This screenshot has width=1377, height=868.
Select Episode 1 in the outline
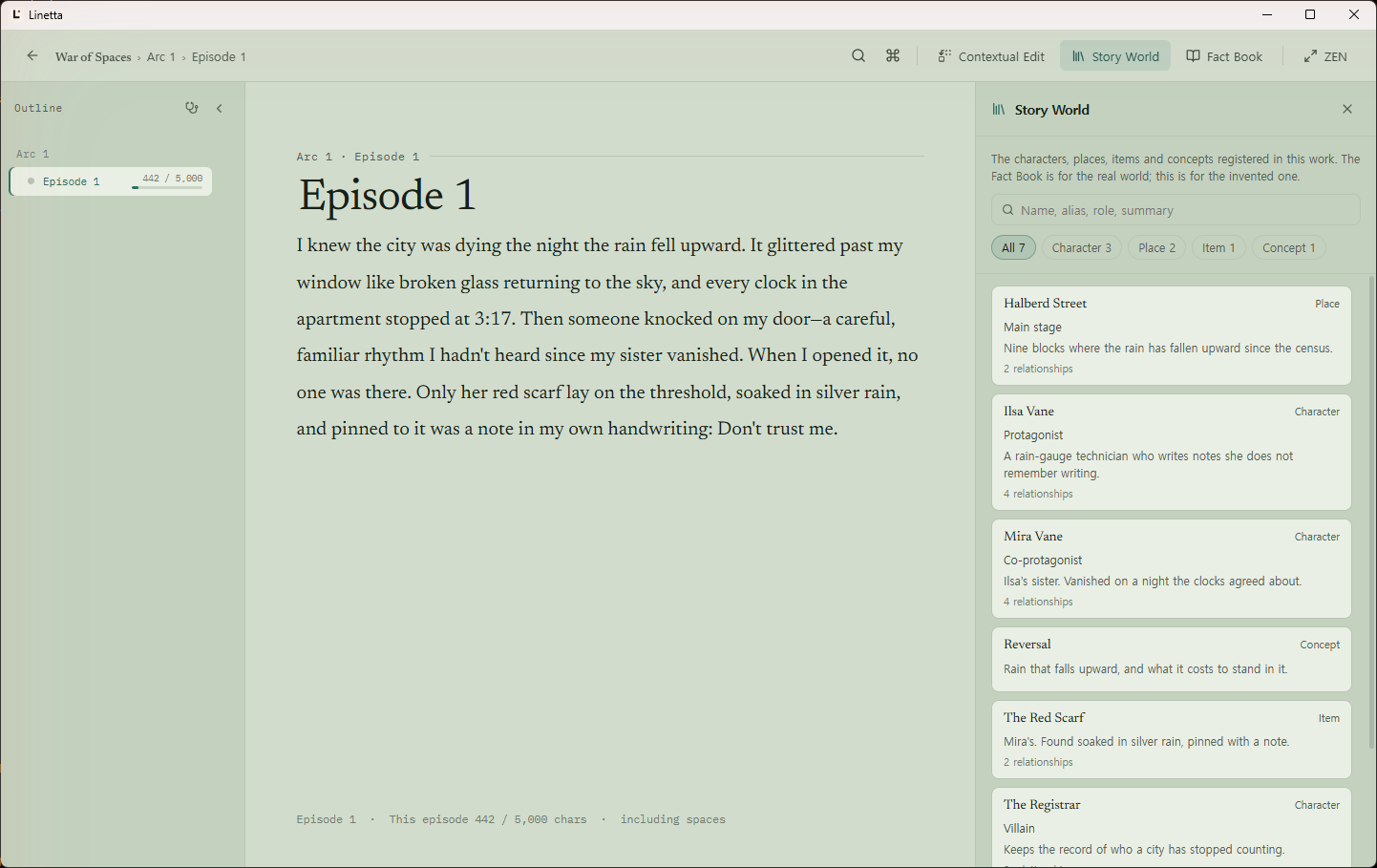111,181
